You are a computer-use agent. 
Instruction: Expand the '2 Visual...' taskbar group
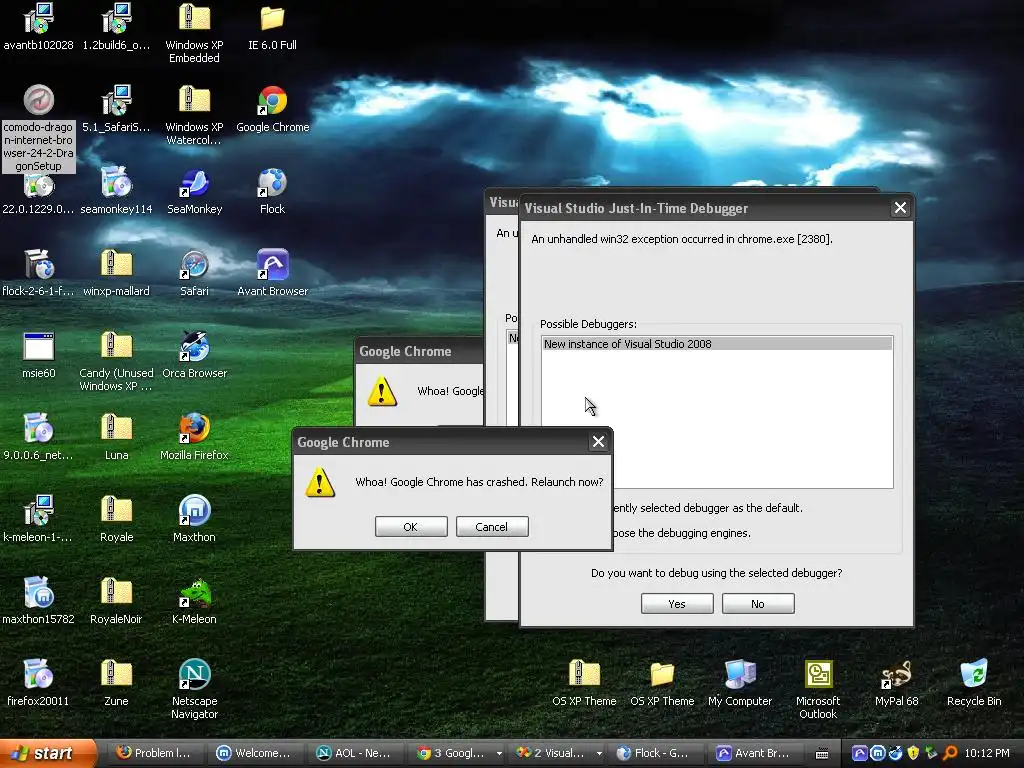coord(599,754)
